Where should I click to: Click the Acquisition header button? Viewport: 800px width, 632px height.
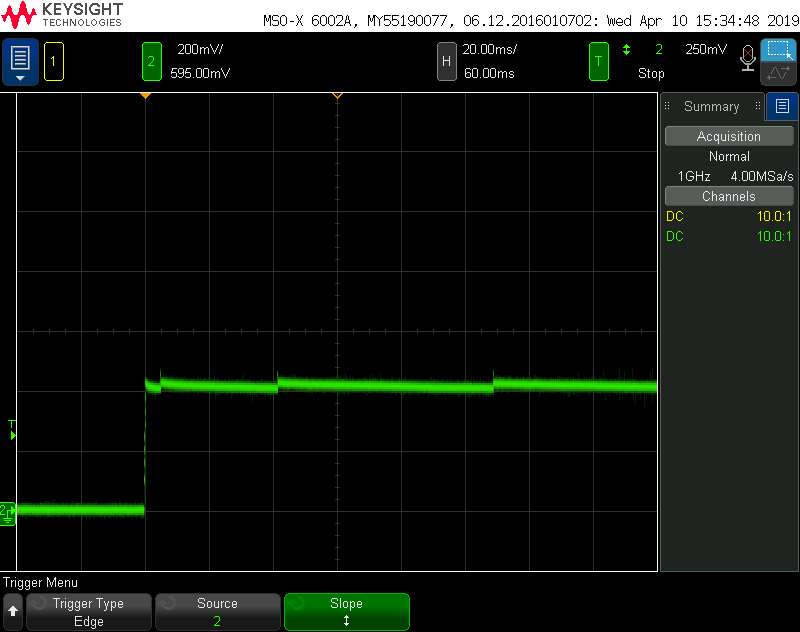729,136
